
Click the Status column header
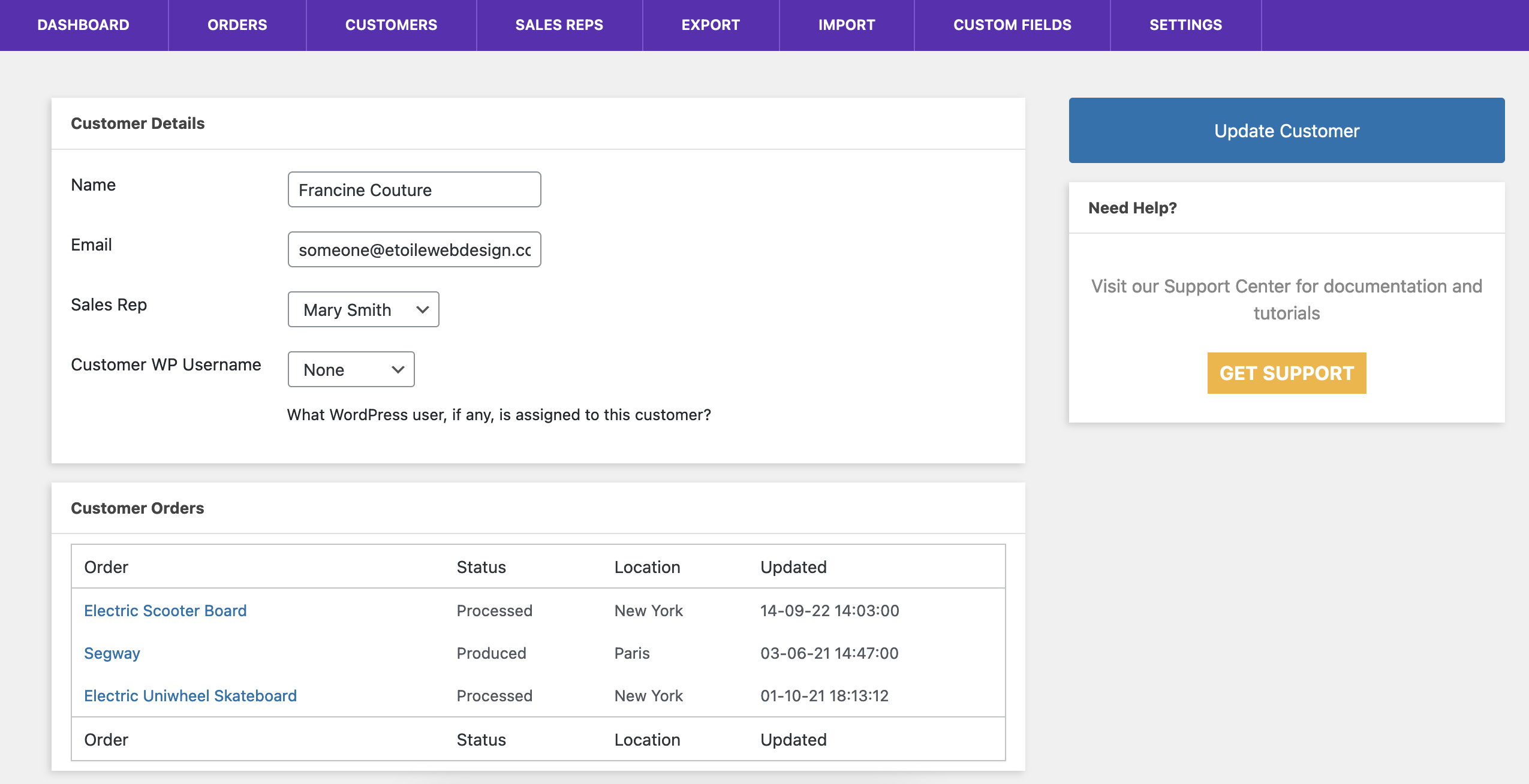pyautogui.click(x=481, y=567)
